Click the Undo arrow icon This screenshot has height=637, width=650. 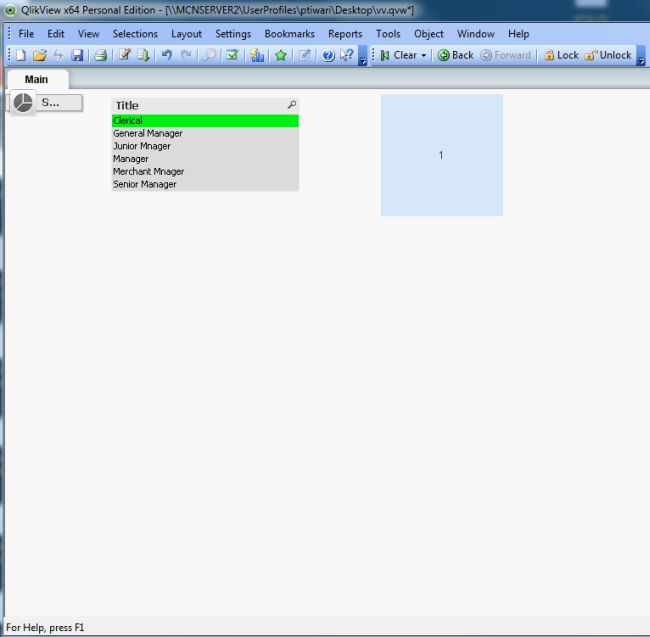(167, 55)
